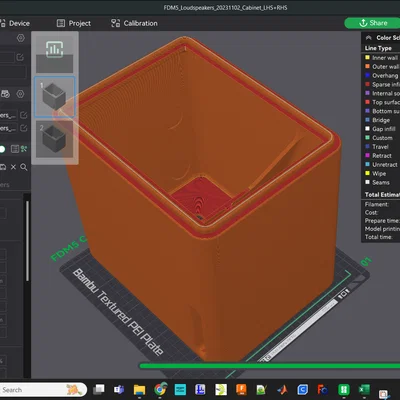Collapse the Color Scheme legend panel arrow
Screen dimensions: 400x400
tap(369, 38)
